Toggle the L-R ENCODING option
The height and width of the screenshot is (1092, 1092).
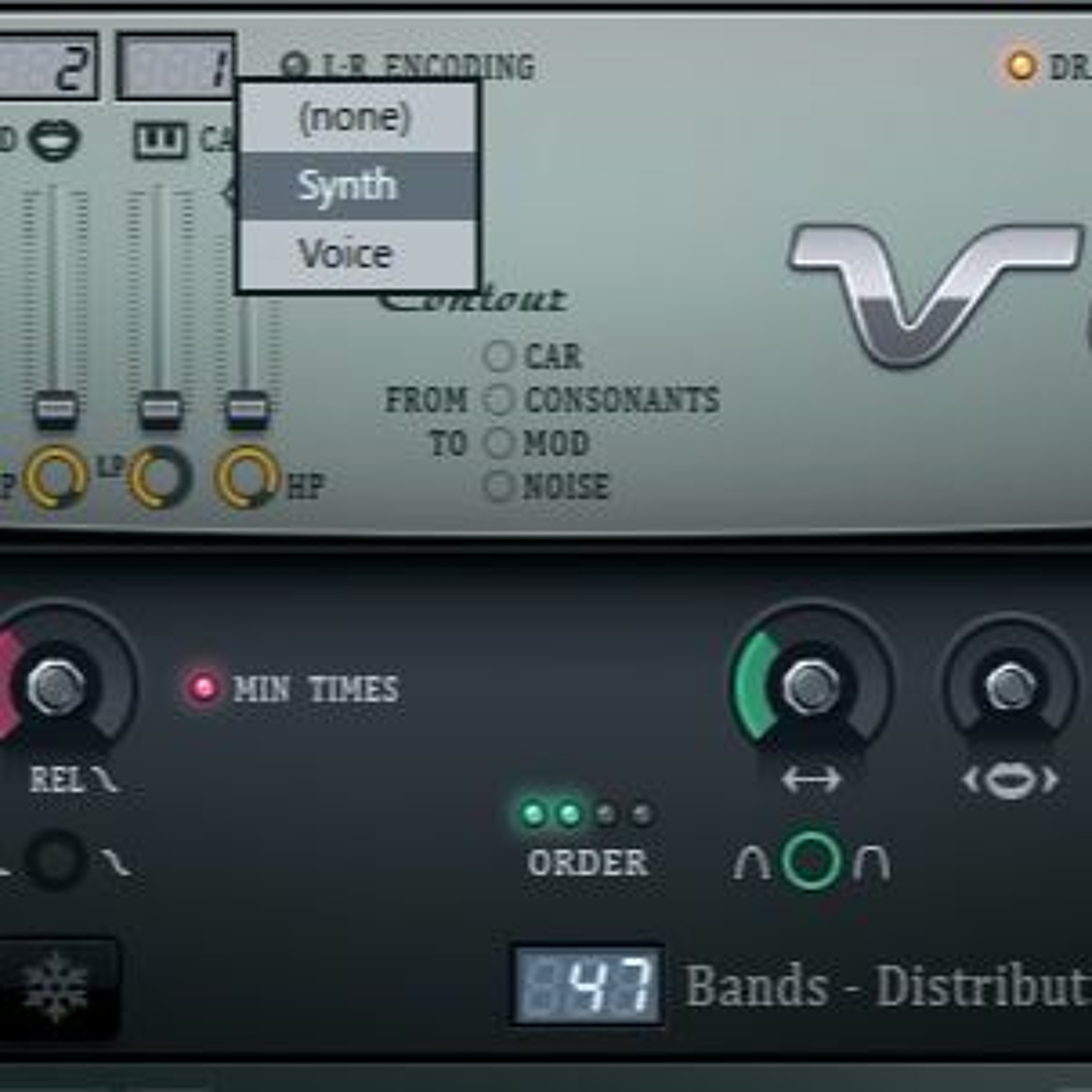pyautogui.click(x=294, y=66)
